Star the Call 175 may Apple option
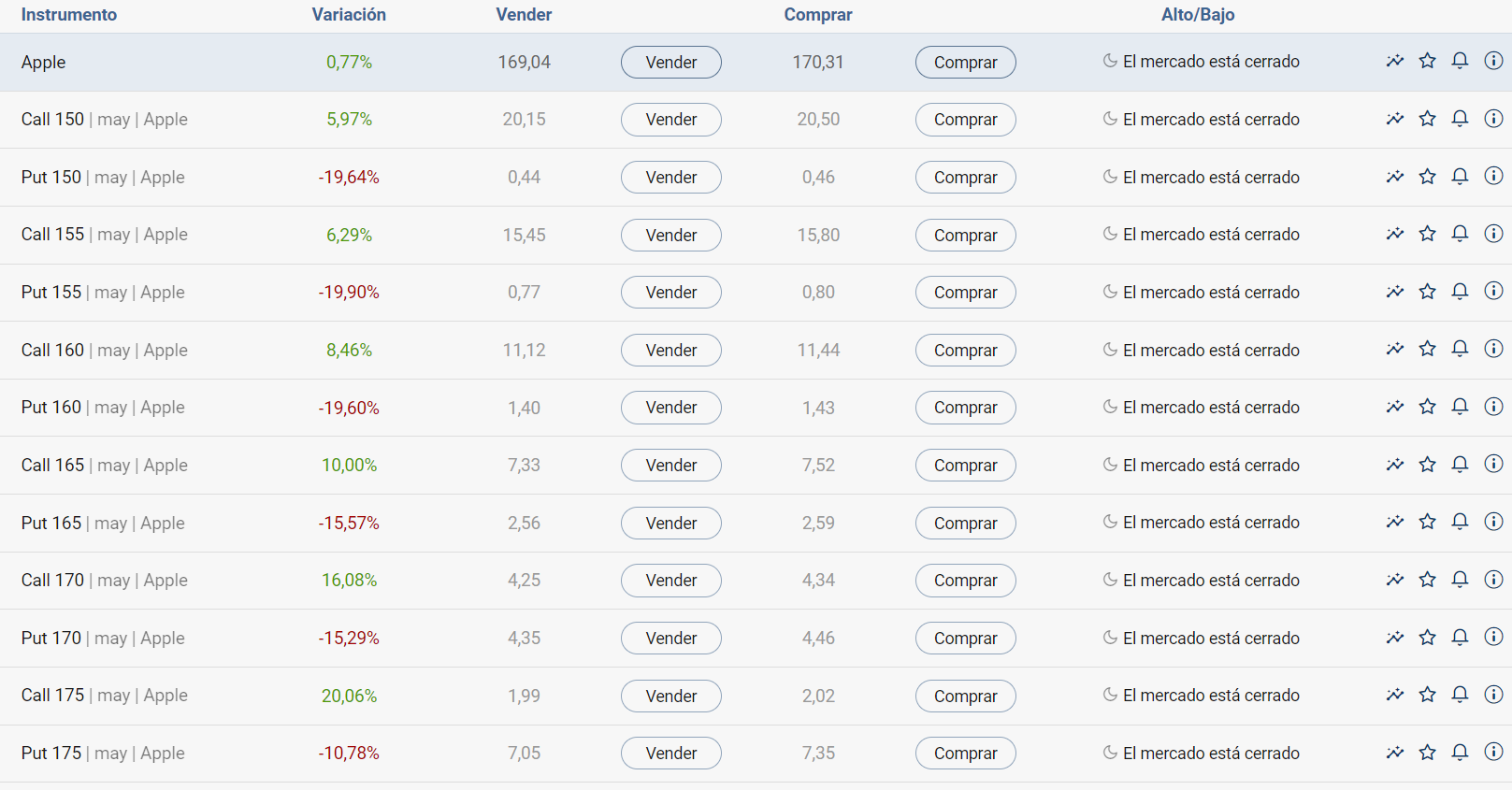The width and height of the screenshot is (1512, 790). [x=1427, y=696]
